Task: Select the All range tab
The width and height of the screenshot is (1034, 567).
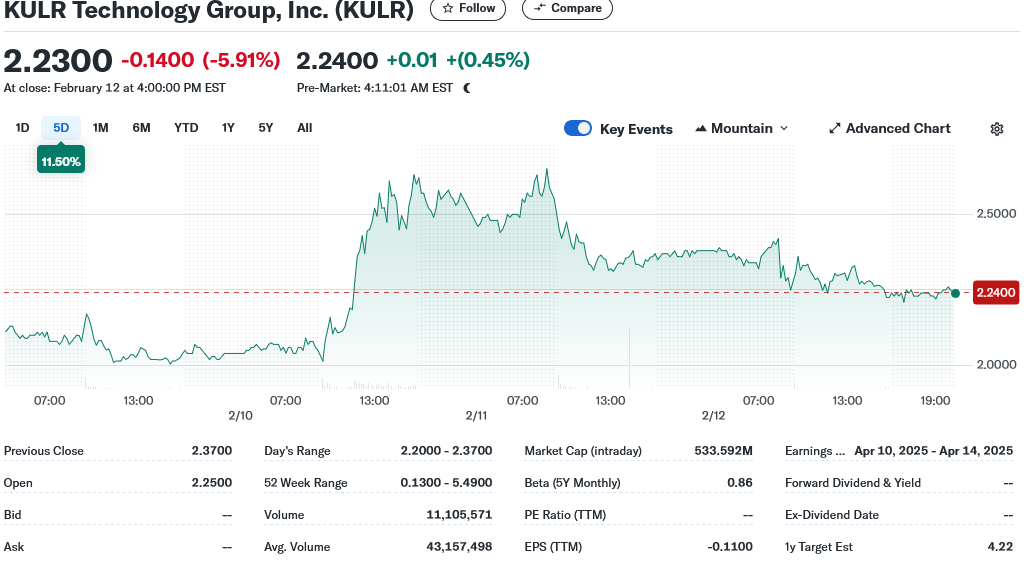Action: (x=305, y=128)
